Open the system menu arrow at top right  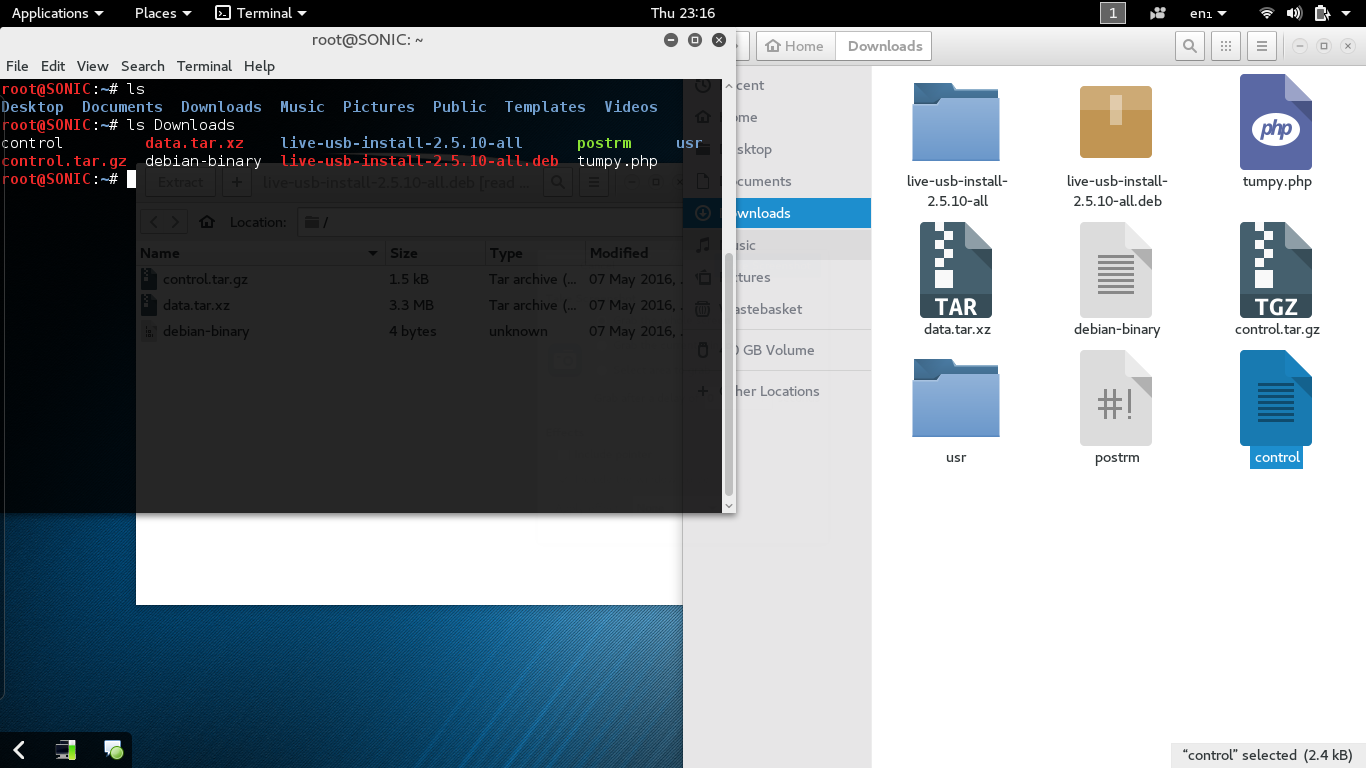[x=1348, y=13]
